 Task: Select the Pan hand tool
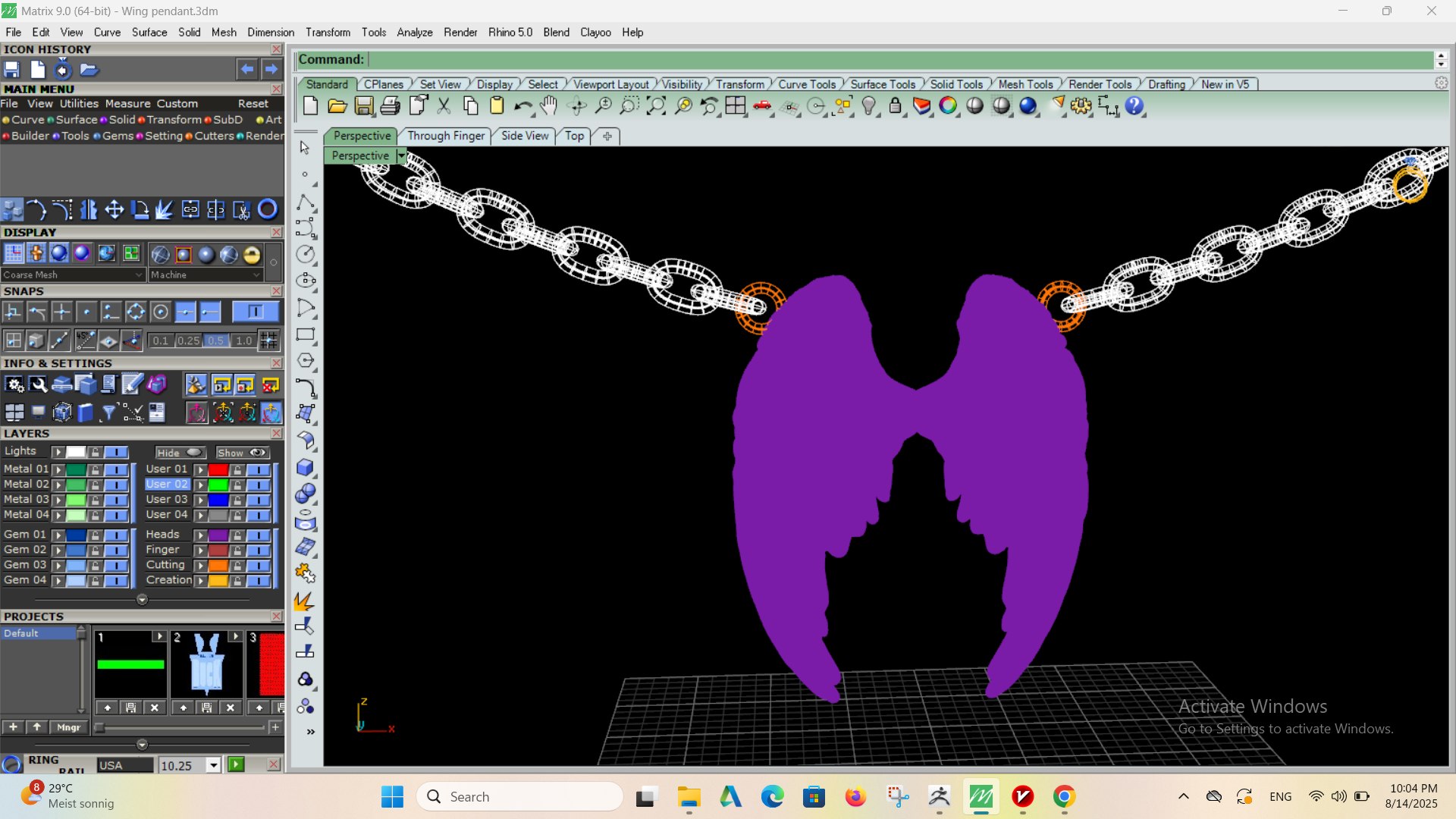point(548,106)
